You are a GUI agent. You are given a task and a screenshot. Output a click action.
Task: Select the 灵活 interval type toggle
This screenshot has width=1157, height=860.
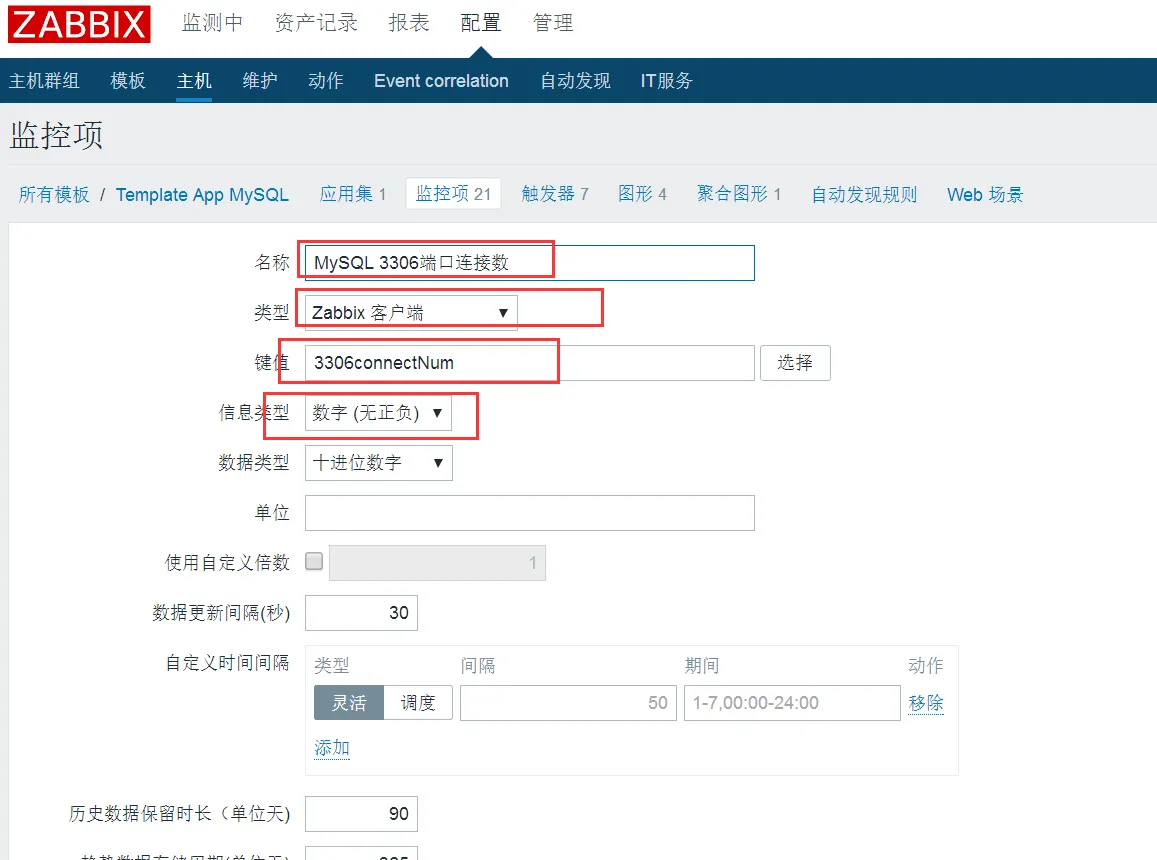pyautogui.click(x=349, y=703)
